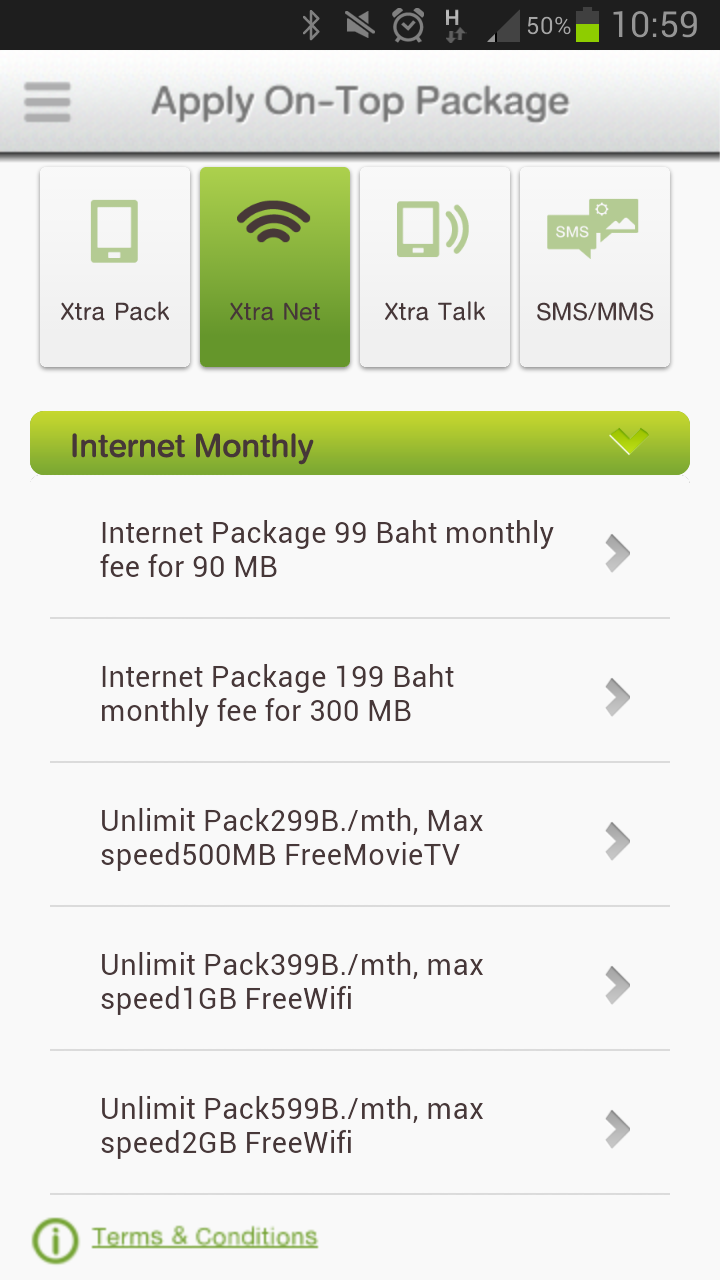The image size is (720, 1280).
Task: Tap the Xtra Pack phone icon
Action: pyautogui.click(x=114, y=231)
